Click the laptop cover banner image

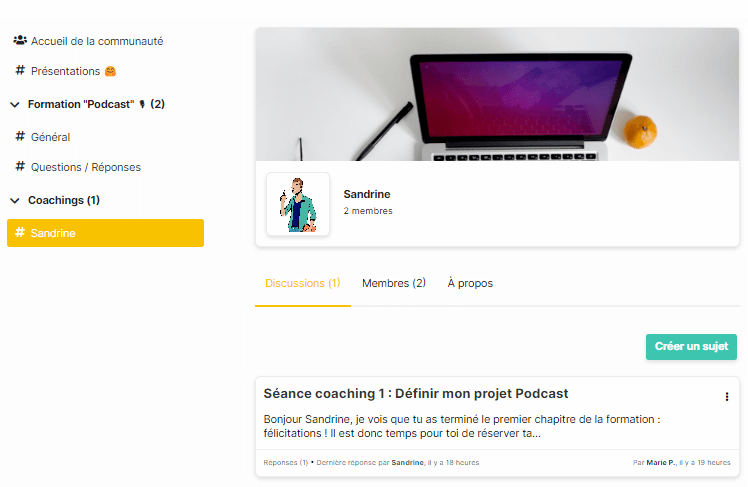(497, 94)
